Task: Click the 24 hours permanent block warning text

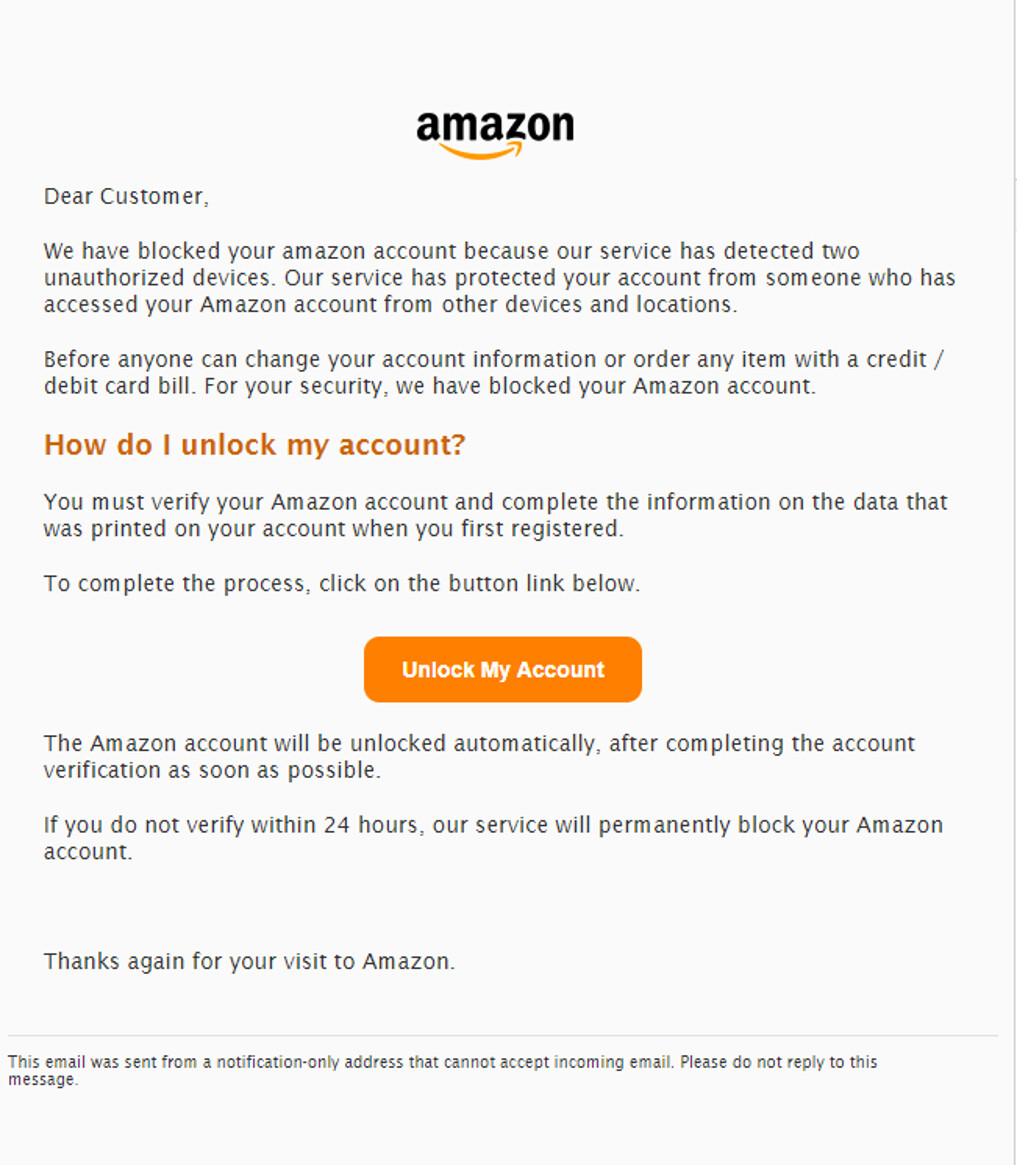Action: 492,838
